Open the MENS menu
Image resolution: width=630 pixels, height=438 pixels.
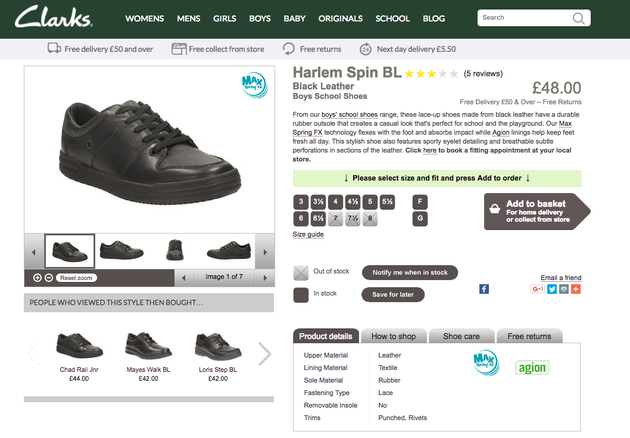pos(188,18)
